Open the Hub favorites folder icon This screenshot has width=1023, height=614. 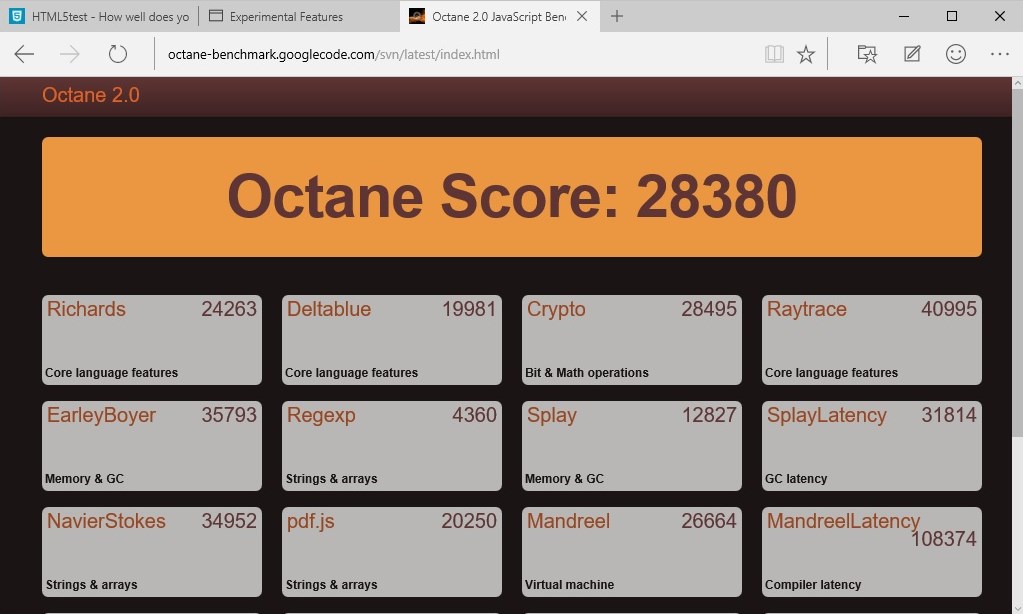pos(867,54)
